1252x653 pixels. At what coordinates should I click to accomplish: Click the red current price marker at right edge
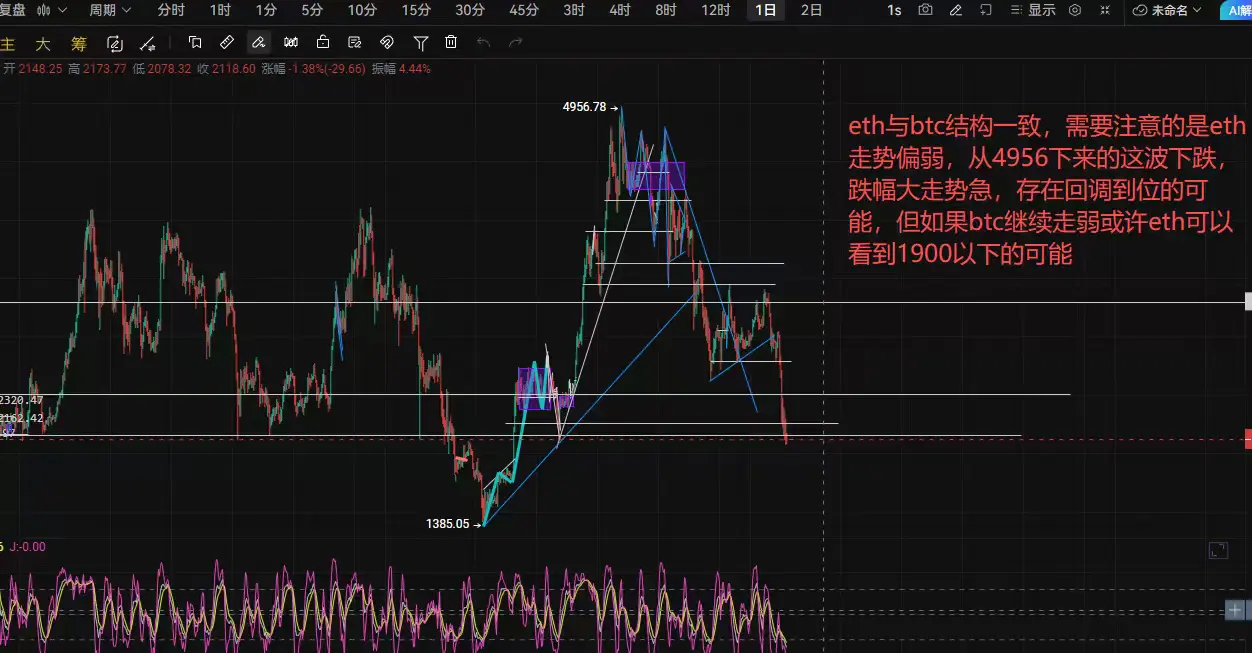tap(1247, 439)
